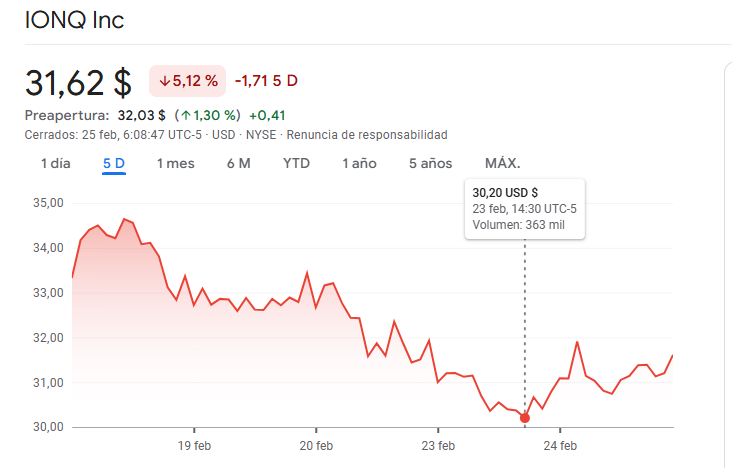Viewport: 732px width, 468px height.
Task: Click the "24 feb" date axis label
Action: 560,445
